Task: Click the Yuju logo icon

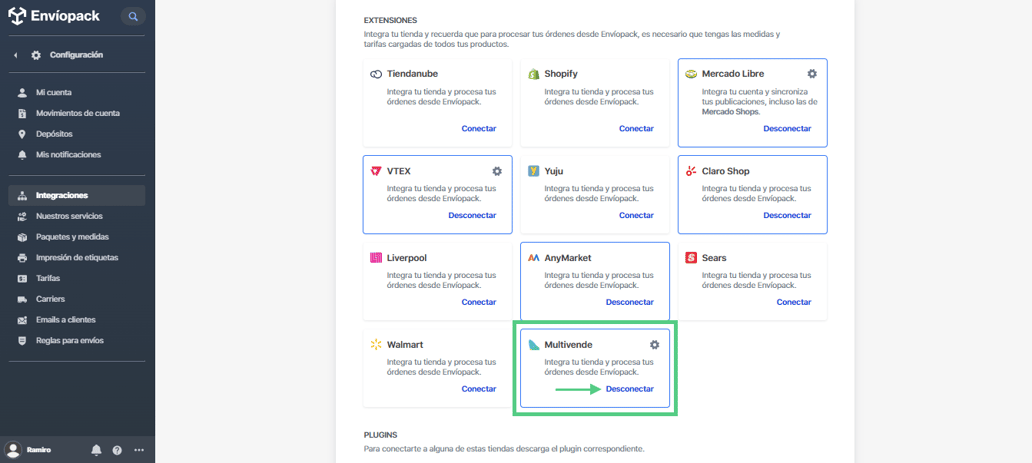Action: pos(534,171)
